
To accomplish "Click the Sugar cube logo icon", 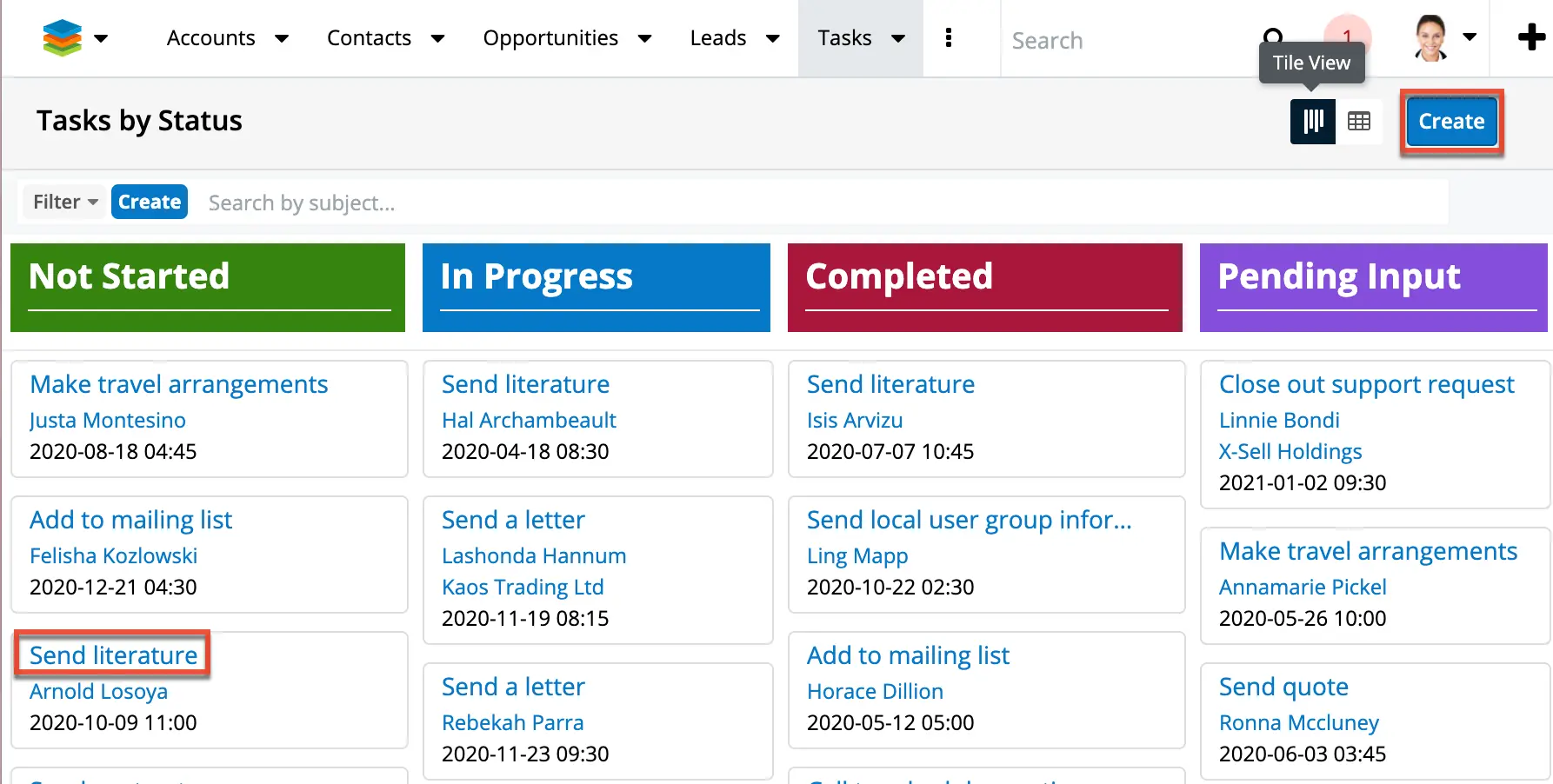I will [x=62, y=38].
